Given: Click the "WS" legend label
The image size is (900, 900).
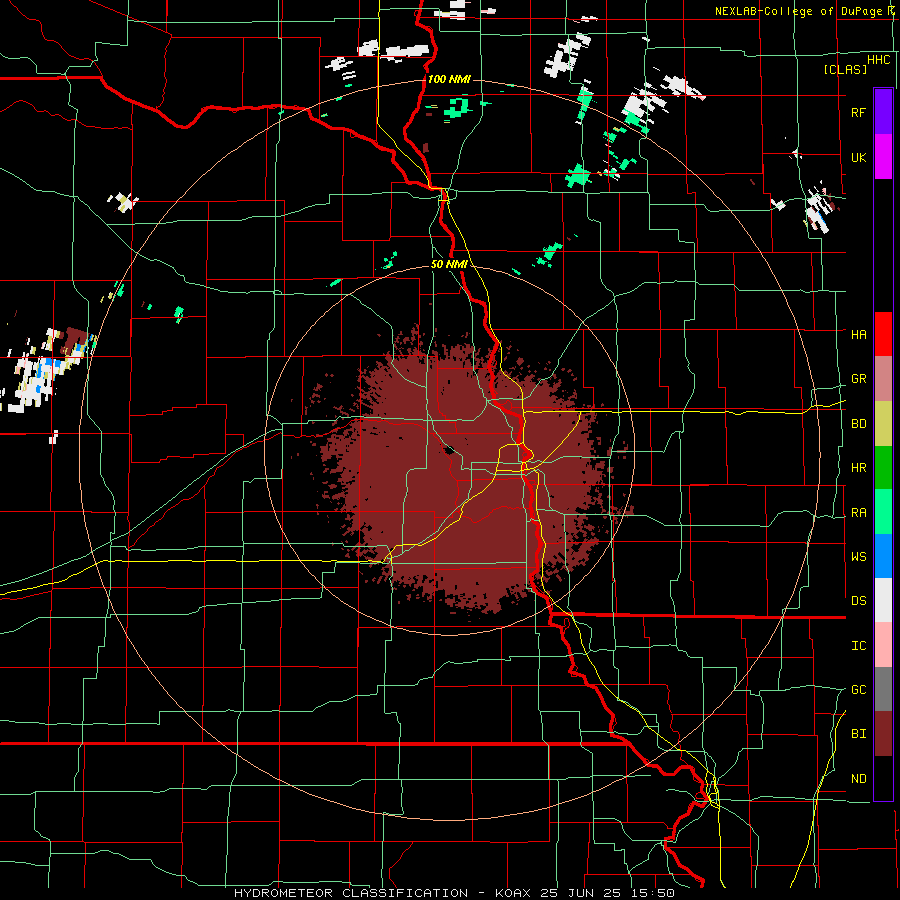Looking at the screenshot, I should click(x=858, y=557).
